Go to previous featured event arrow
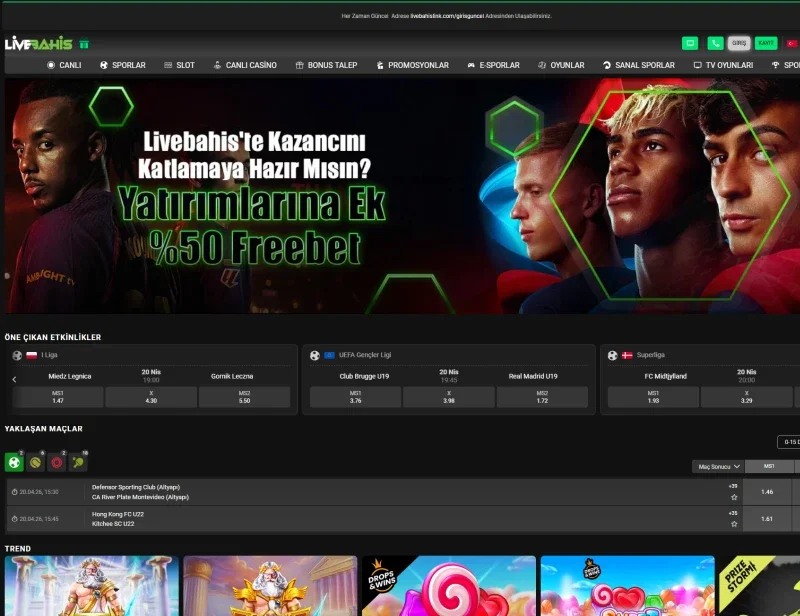Viewport: 800px width, 616px height. (14, 379)
